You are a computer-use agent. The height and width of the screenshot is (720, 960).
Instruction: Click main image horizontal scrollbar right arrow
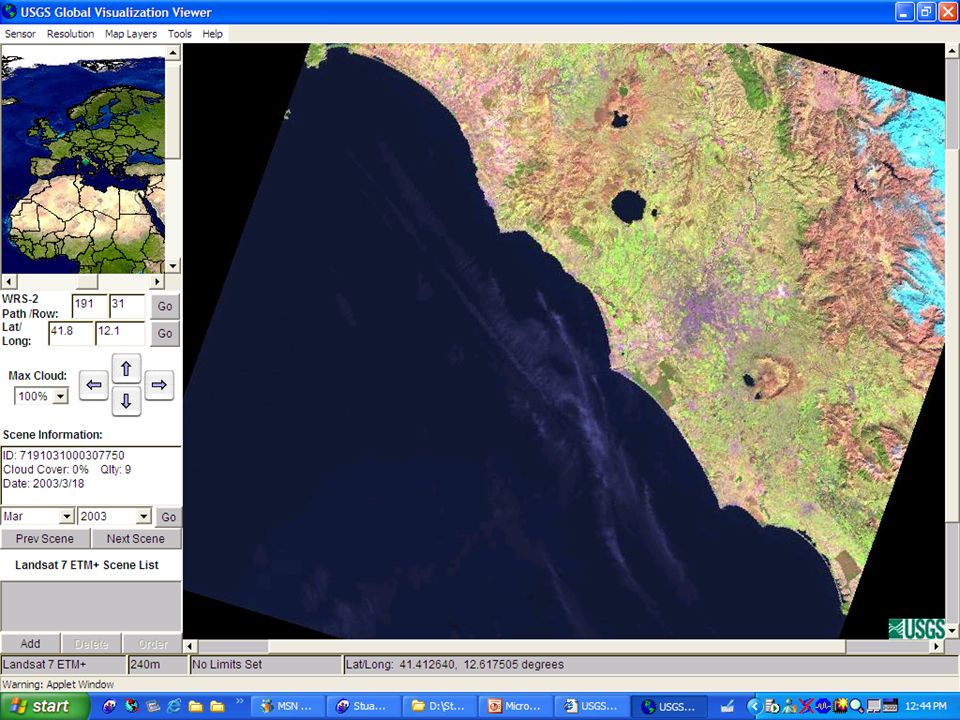click(937, 647)
